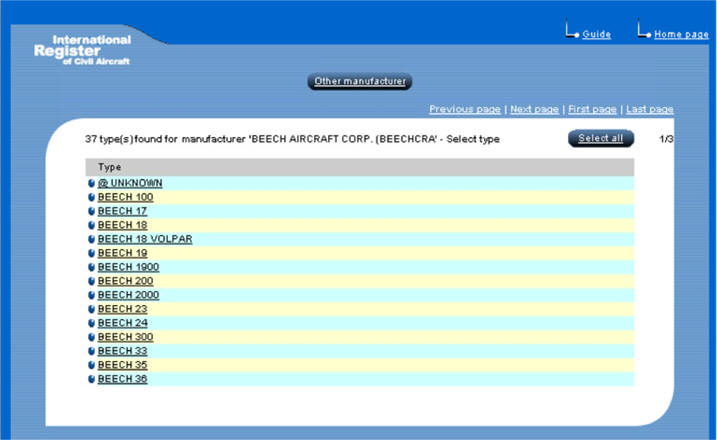The width and height of the screenshot is (717, 440).
Task: Click the Other manufacturer button
Action: pos(360,81)
